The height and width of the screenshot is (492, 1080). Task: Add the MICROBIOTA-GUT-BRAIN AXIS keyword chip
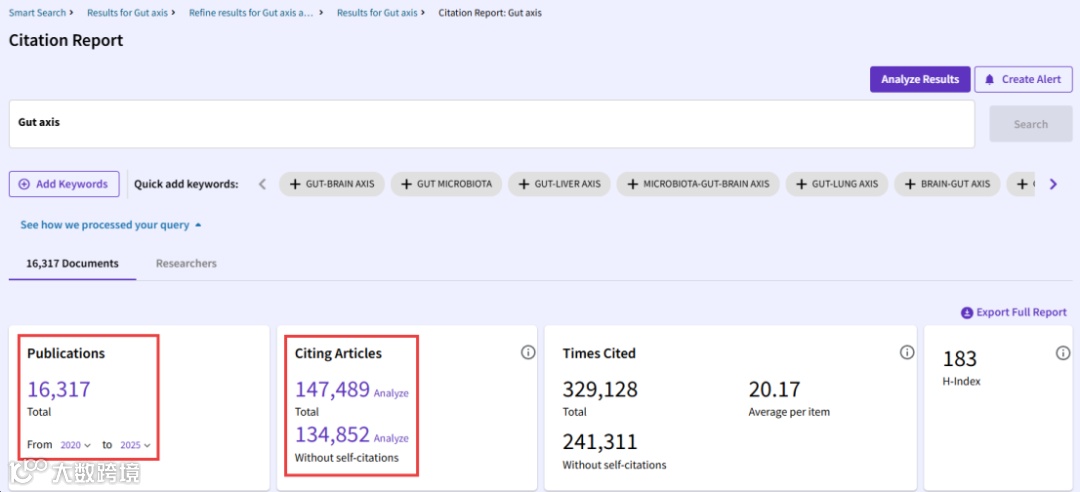pos(698,184)
